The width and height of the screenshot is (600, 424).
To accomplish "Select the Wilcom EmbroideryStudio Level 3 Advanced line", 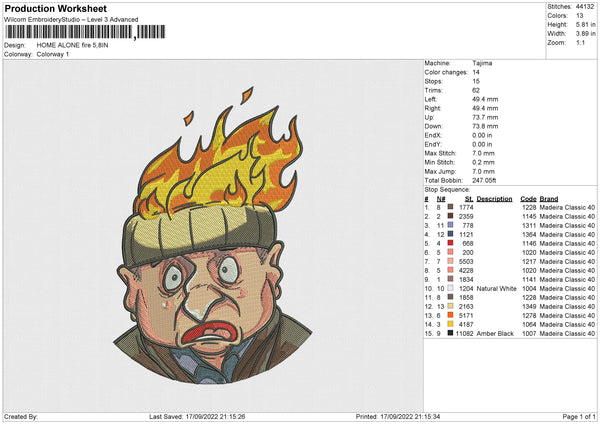I will 71,20.
